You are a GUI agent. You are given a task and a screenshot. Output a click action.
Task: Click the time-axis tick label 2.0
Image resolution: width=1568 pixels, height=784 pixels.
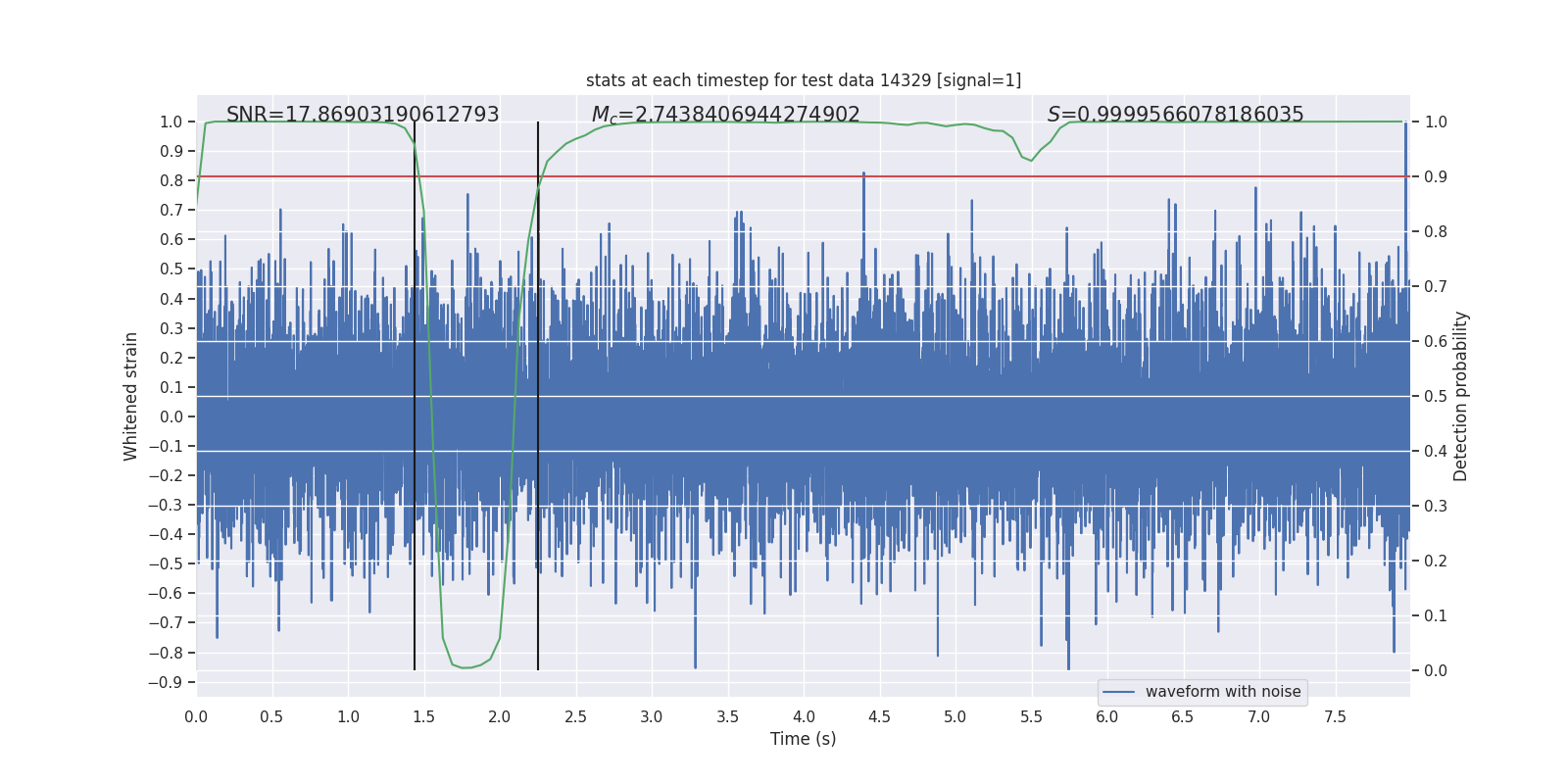click(500, 716)
